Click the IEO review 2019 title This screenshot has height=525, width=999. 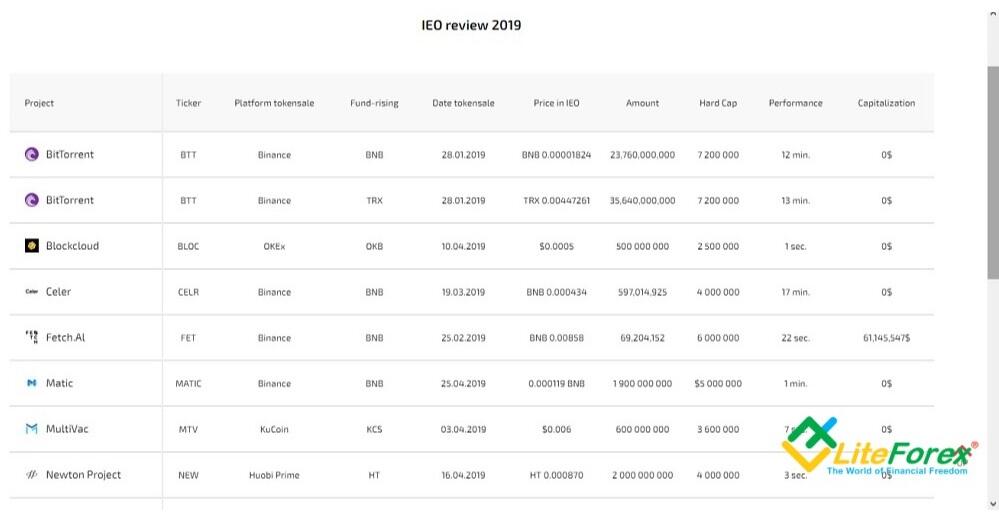pos(471,25)
